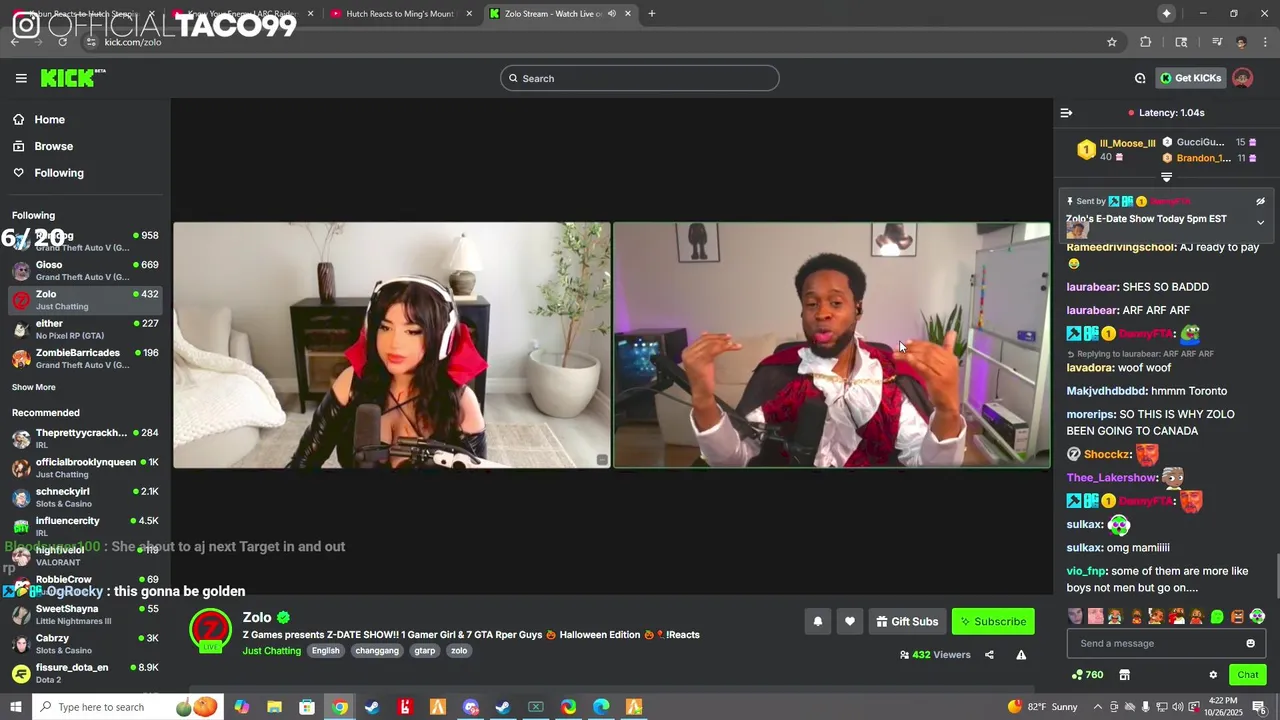This screenshot has width=1280, height=720.
Task: Open the channel shop icon
Action: pyautogui.click(x=1124, y=675)
